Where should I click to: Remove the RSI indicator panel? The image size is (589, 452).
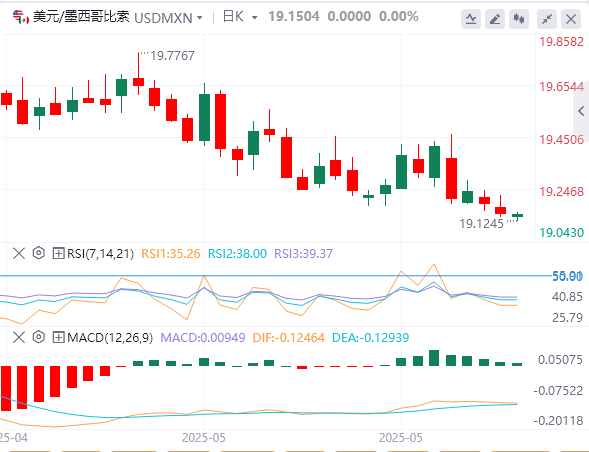19,253
